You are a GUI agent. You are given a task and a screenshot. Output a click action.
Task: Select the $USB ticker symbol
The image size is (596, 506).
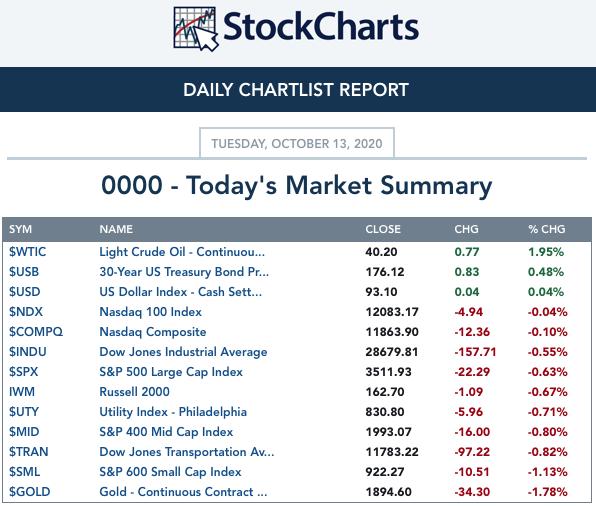click(24, 272)
